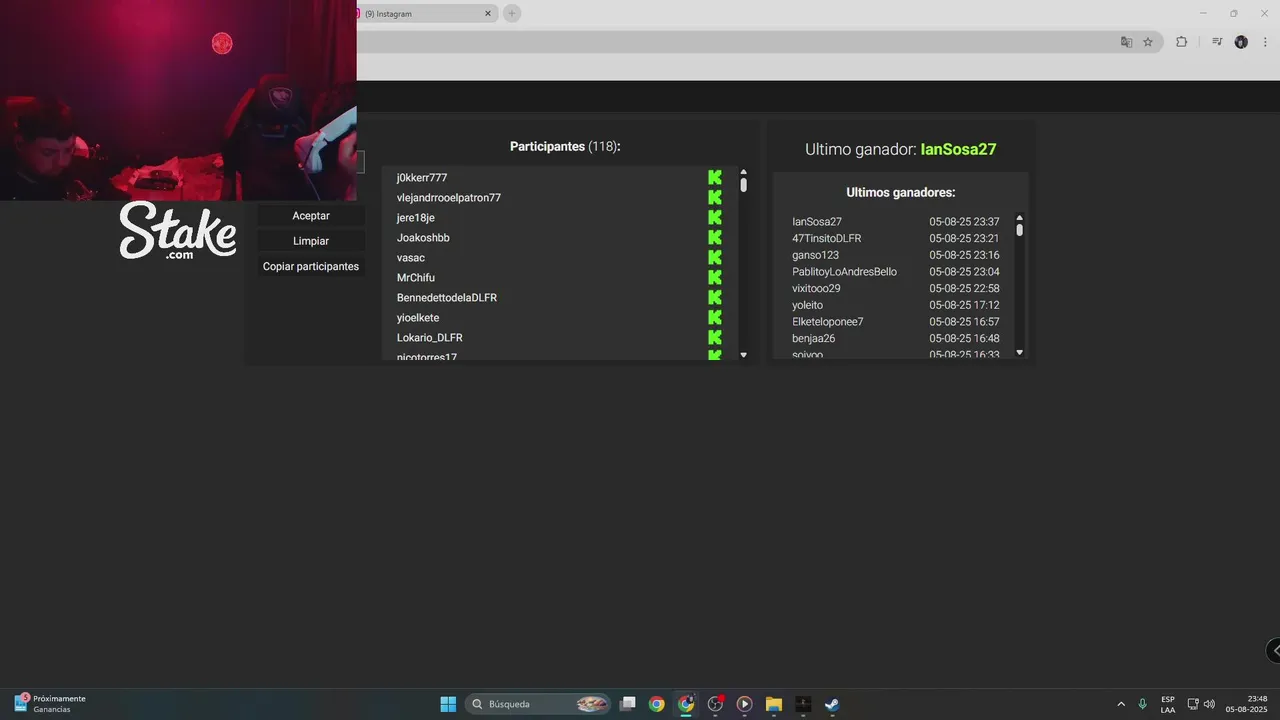Image resolution: width=1280 pixels, height=720 pixels.
Task: Click winner row benjaa26
Action: click(x=895, y=338)
